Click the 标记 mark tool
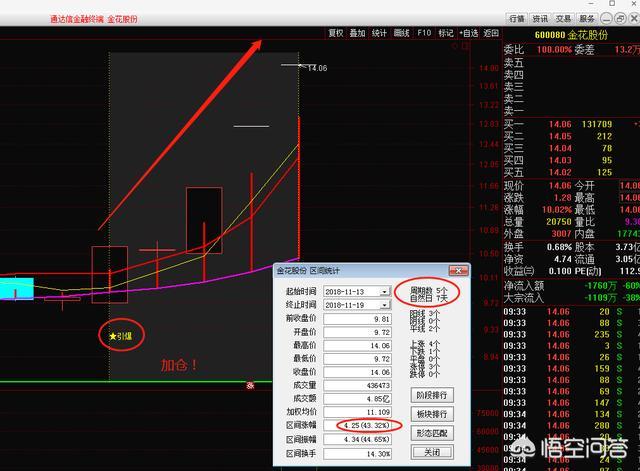Image resolution: width=640 pixels, height=471 pixels. point(445,33)
